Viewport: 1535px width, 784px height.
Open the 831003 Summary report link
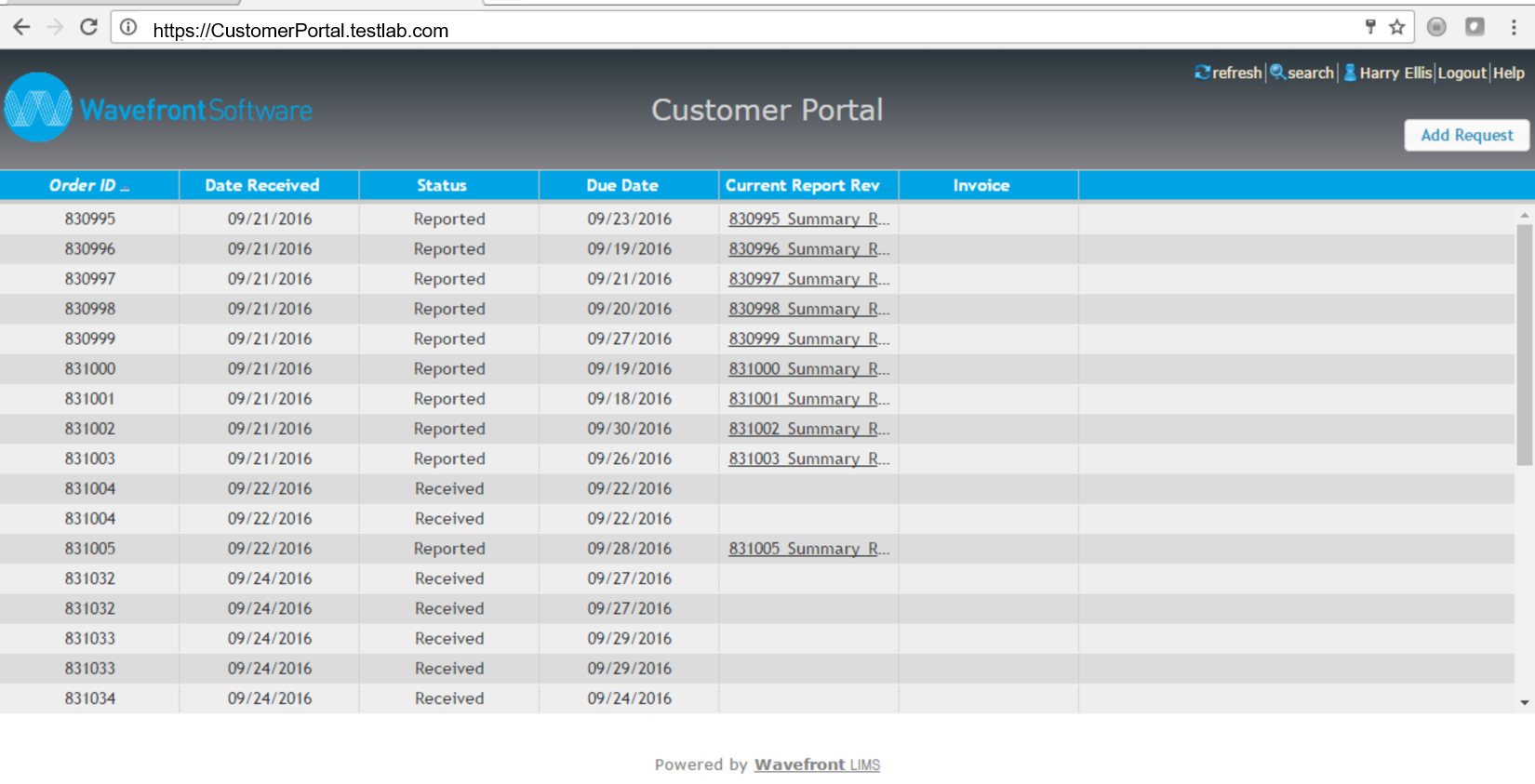[x=808, y=458]
